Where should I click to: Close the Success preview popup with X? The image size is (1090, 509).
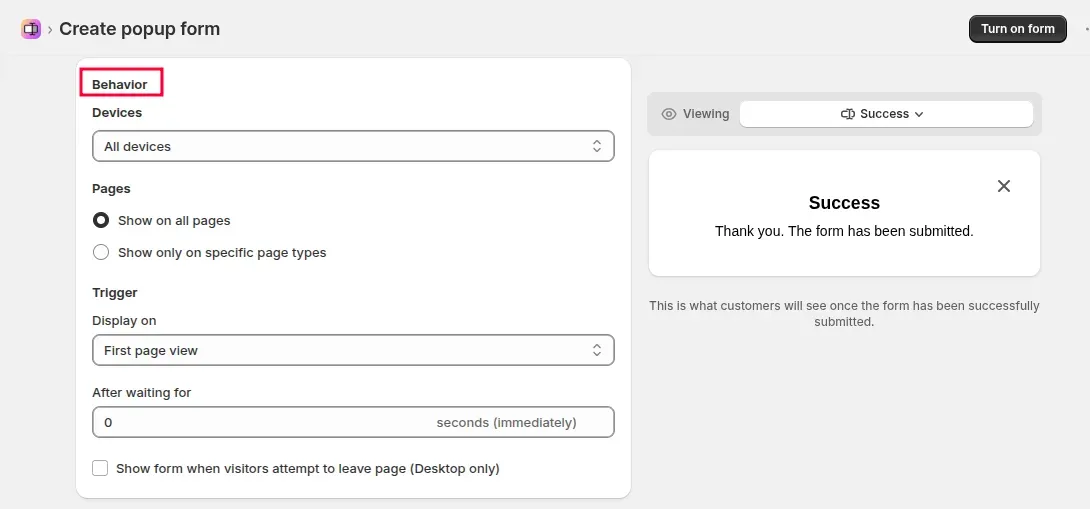tap(1004, 186)
